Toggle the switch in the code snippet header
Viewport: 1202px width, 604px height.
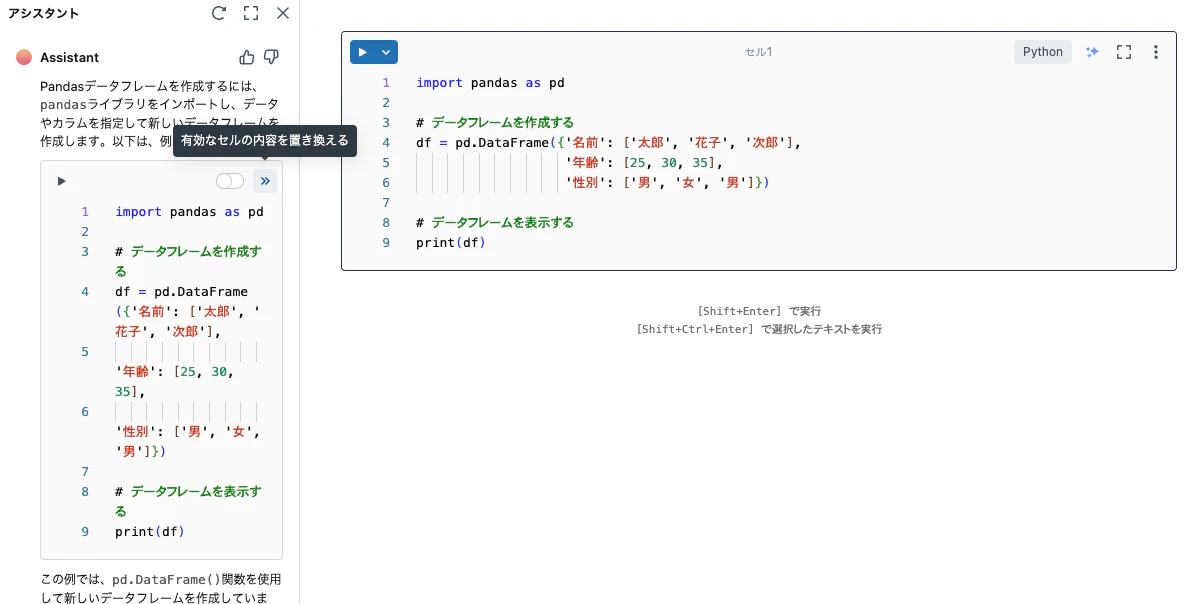pyautogui.click(x=230, y=181)
